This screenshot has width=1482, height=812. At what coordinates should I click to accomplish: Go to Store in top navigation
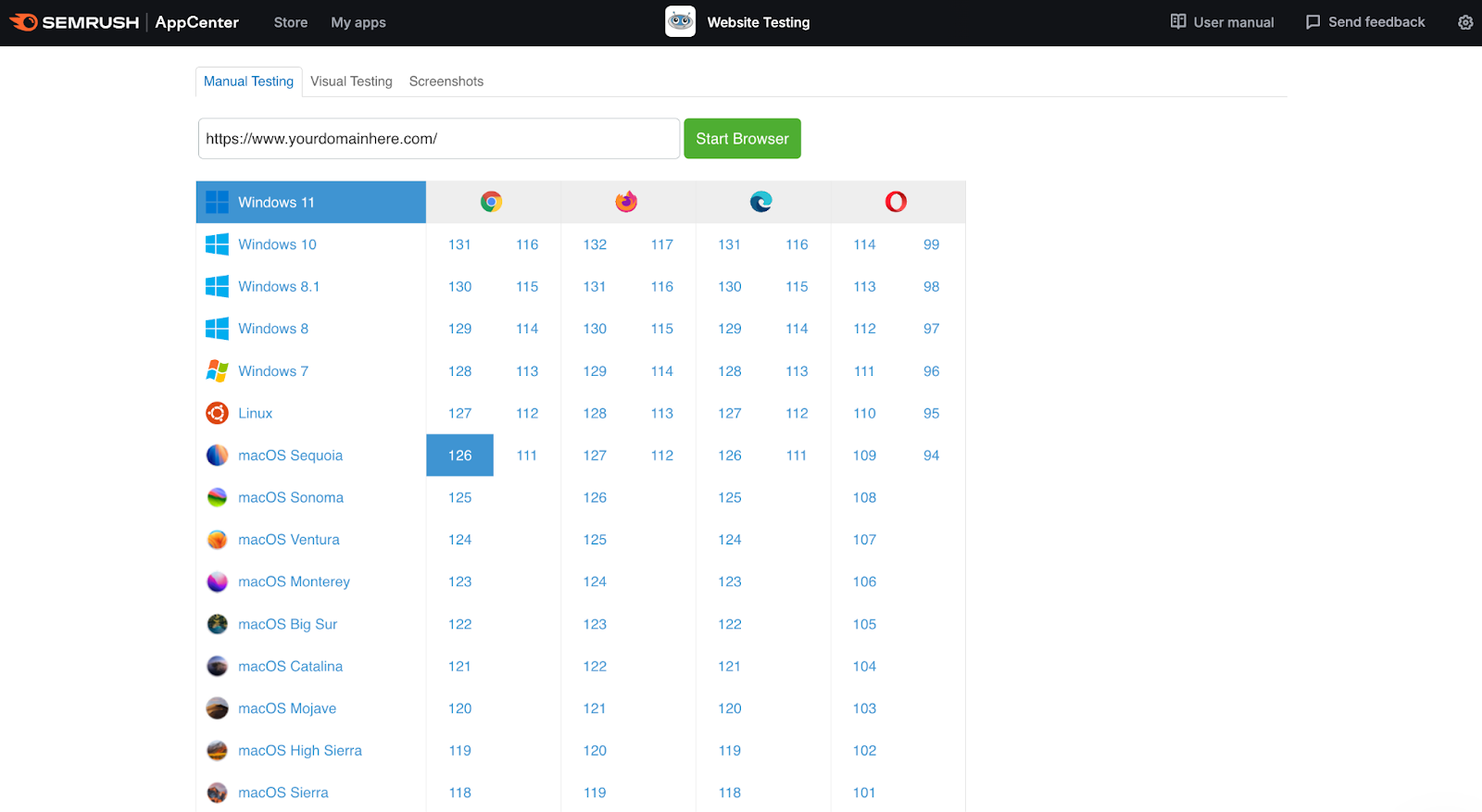pyautogui.click(x=291, y=22)
